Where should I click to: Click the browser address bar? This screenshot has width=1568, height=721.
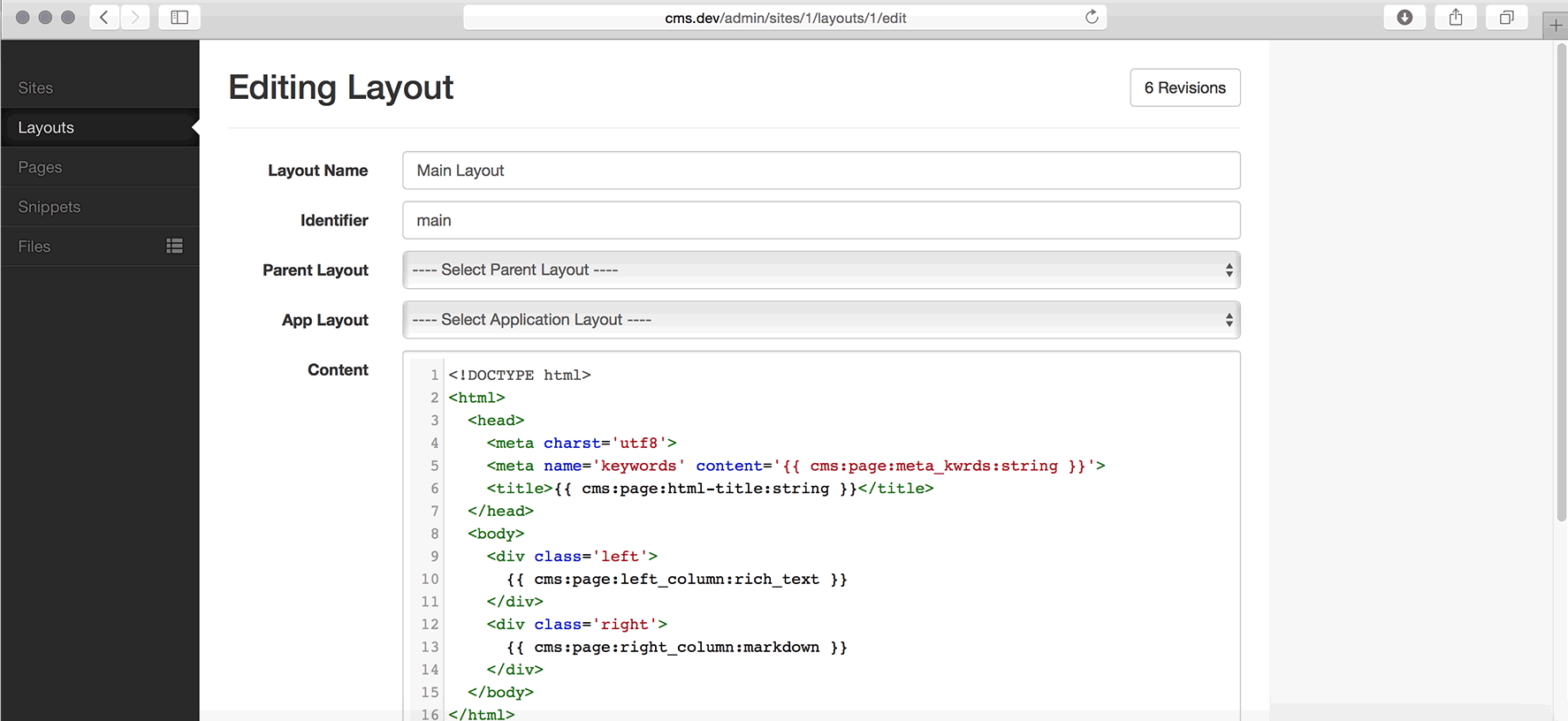pos(785,18)
